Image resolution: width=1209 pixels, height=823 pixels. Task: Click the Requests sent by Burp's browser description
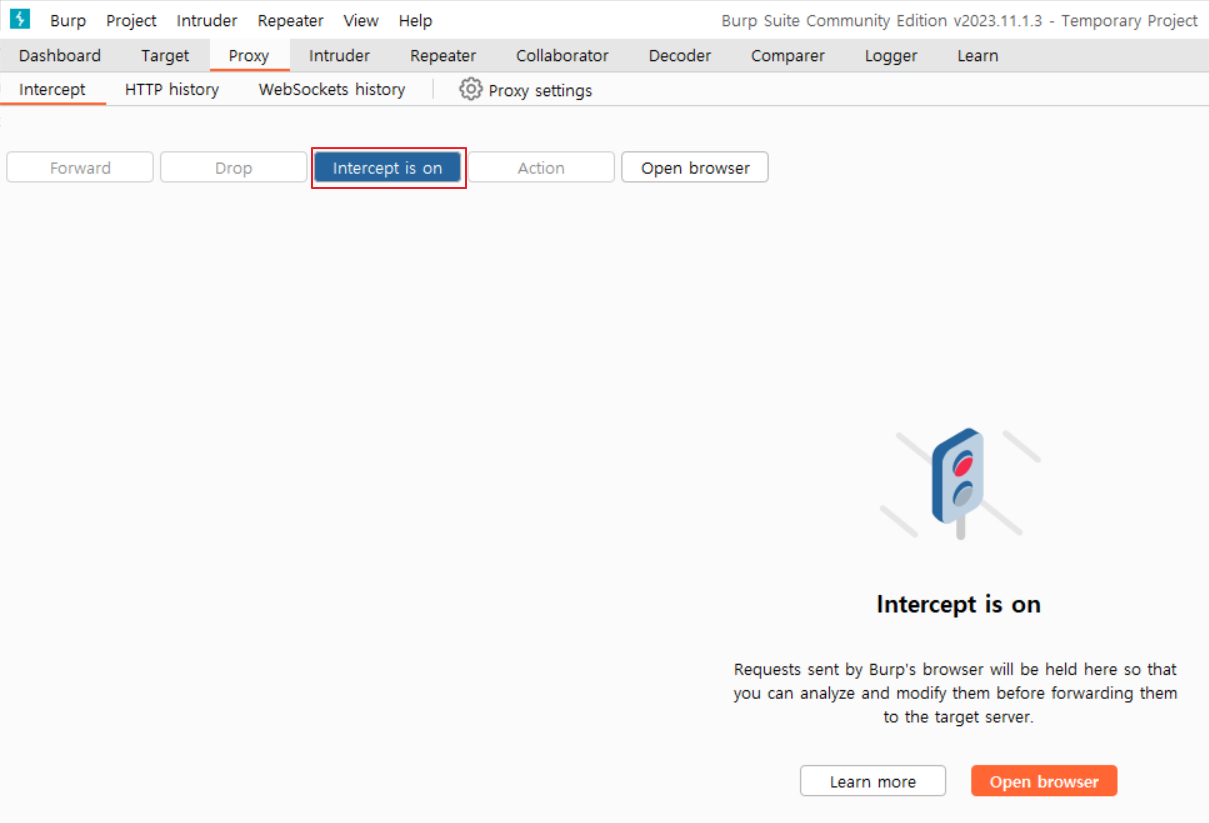[955, 693]
